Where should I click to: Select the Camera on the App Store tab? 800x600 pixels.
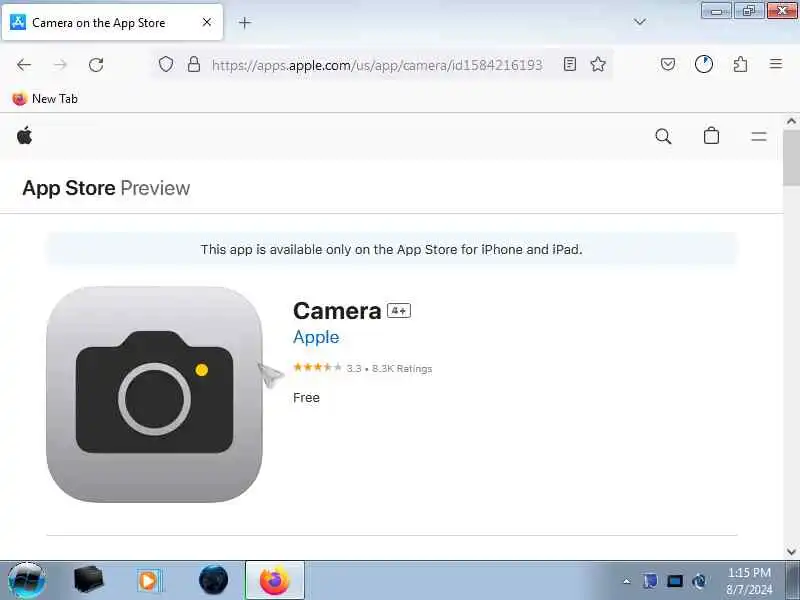point(112,22)
